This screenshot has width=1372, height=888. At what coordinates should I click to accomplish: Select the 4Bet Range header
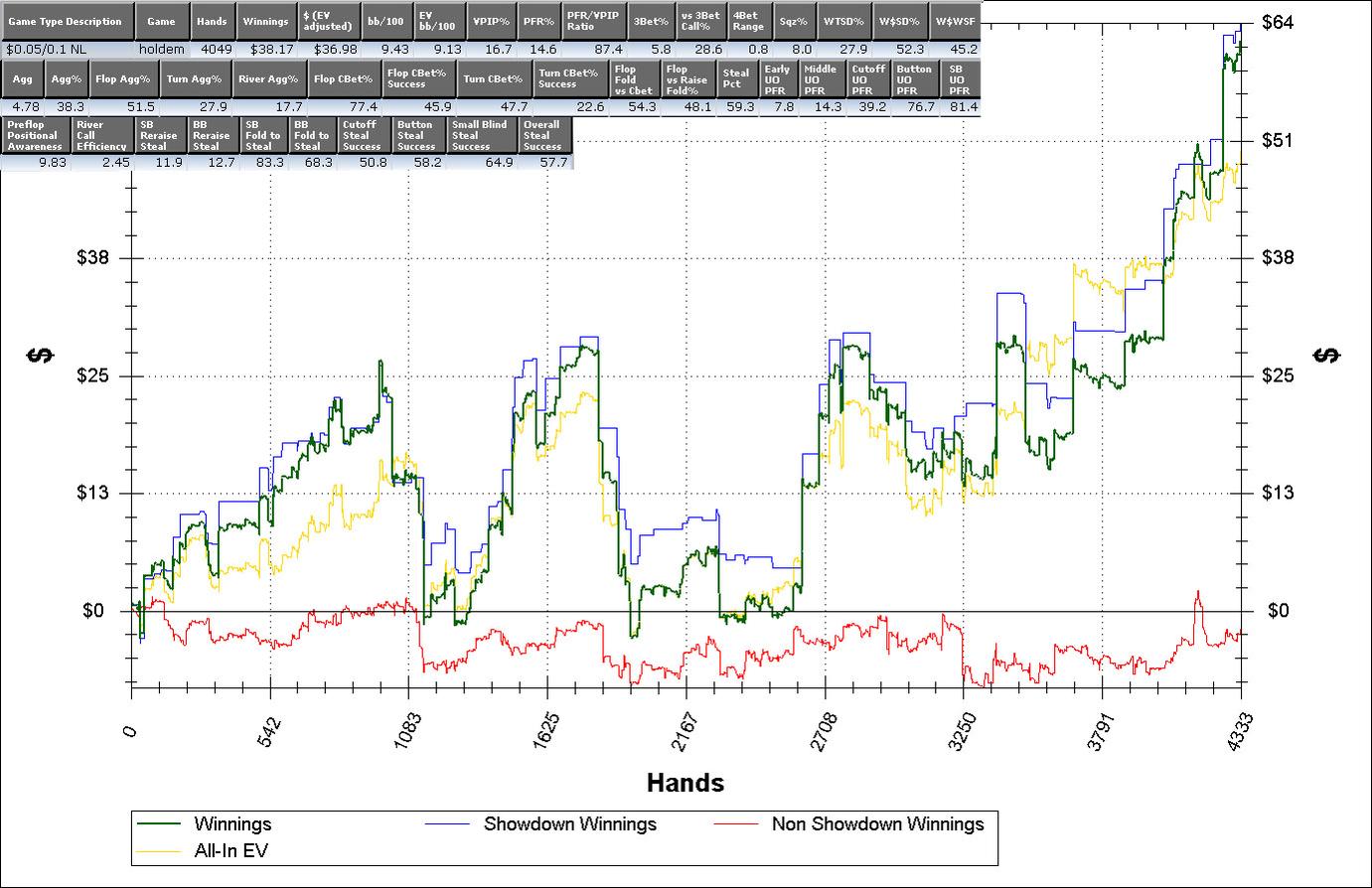pyautogui.click(x=749, y=21)
